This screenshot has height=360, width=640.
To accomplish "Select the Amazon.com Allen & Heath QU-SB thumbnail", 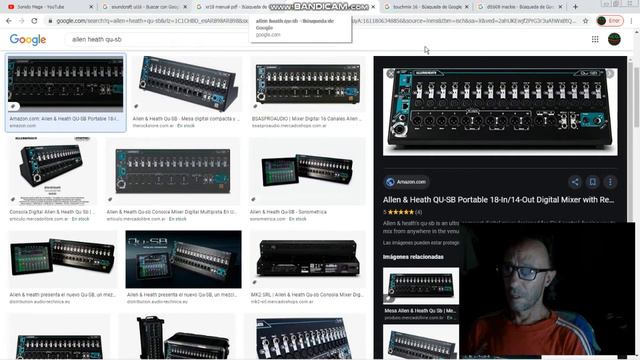I will 65,84.
